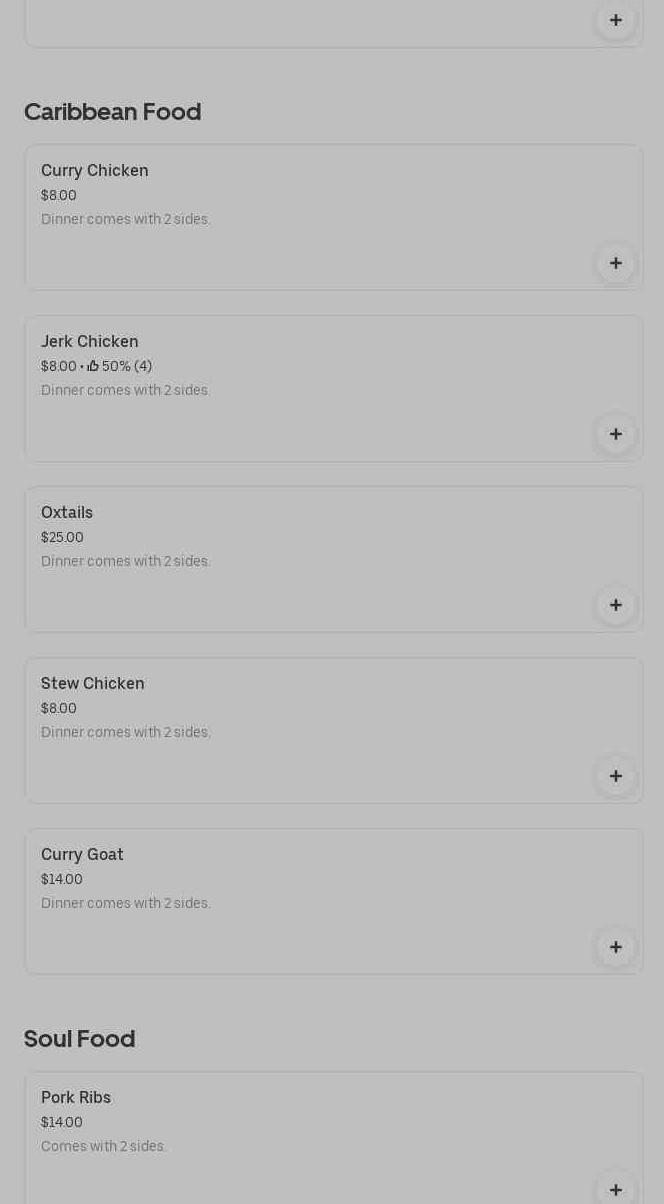Click Stew Chicken's 'Dinner comes with 2 sides' text
The image size is (664, 1204).
126,732
